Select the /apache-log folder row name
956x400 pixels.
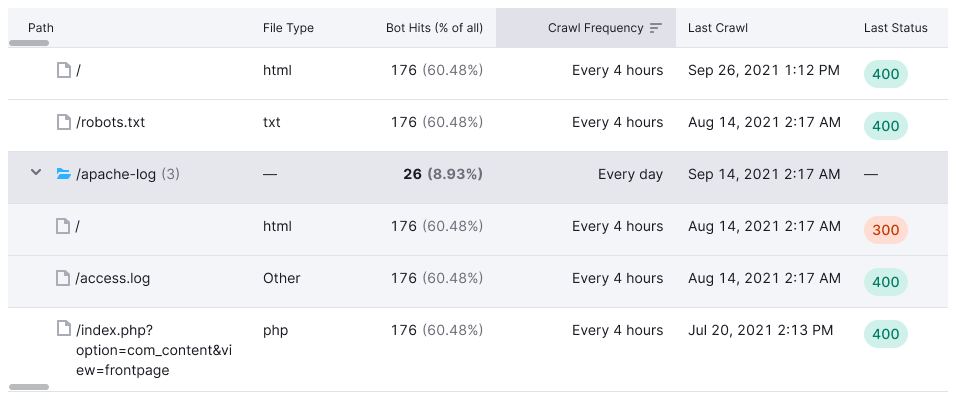pyautogui.click(x=116, y=174)
